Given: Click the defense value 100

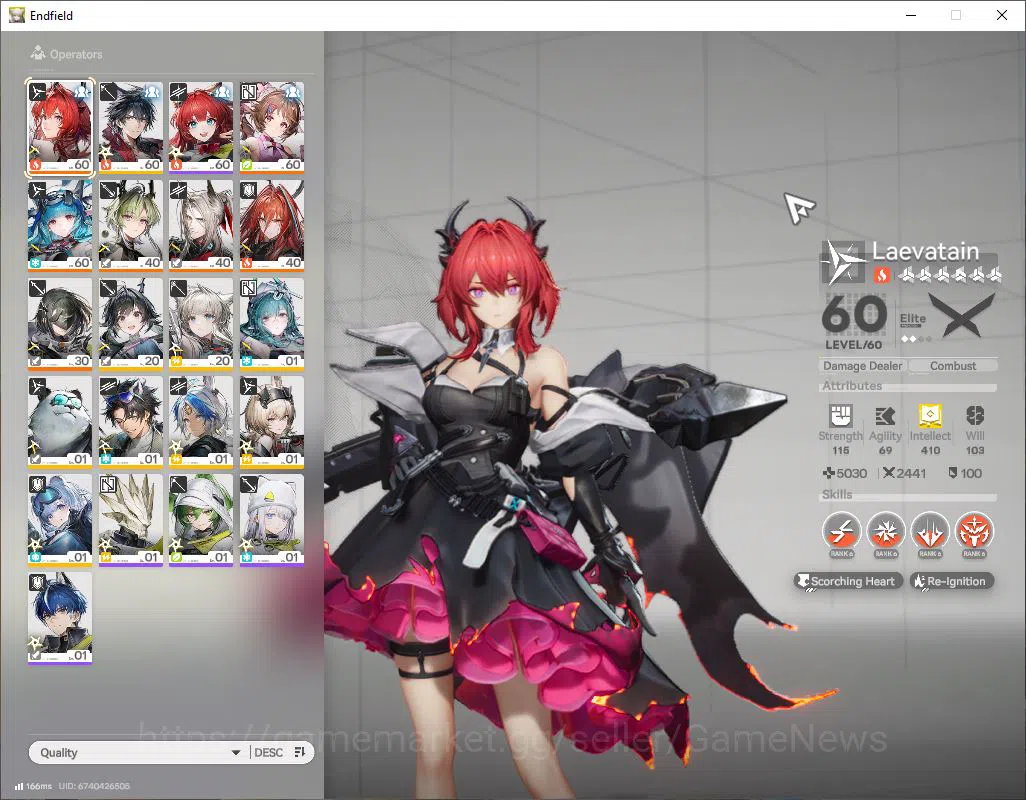Looking at the screenshot, I should pyautogui.click(x=965, y=473).
